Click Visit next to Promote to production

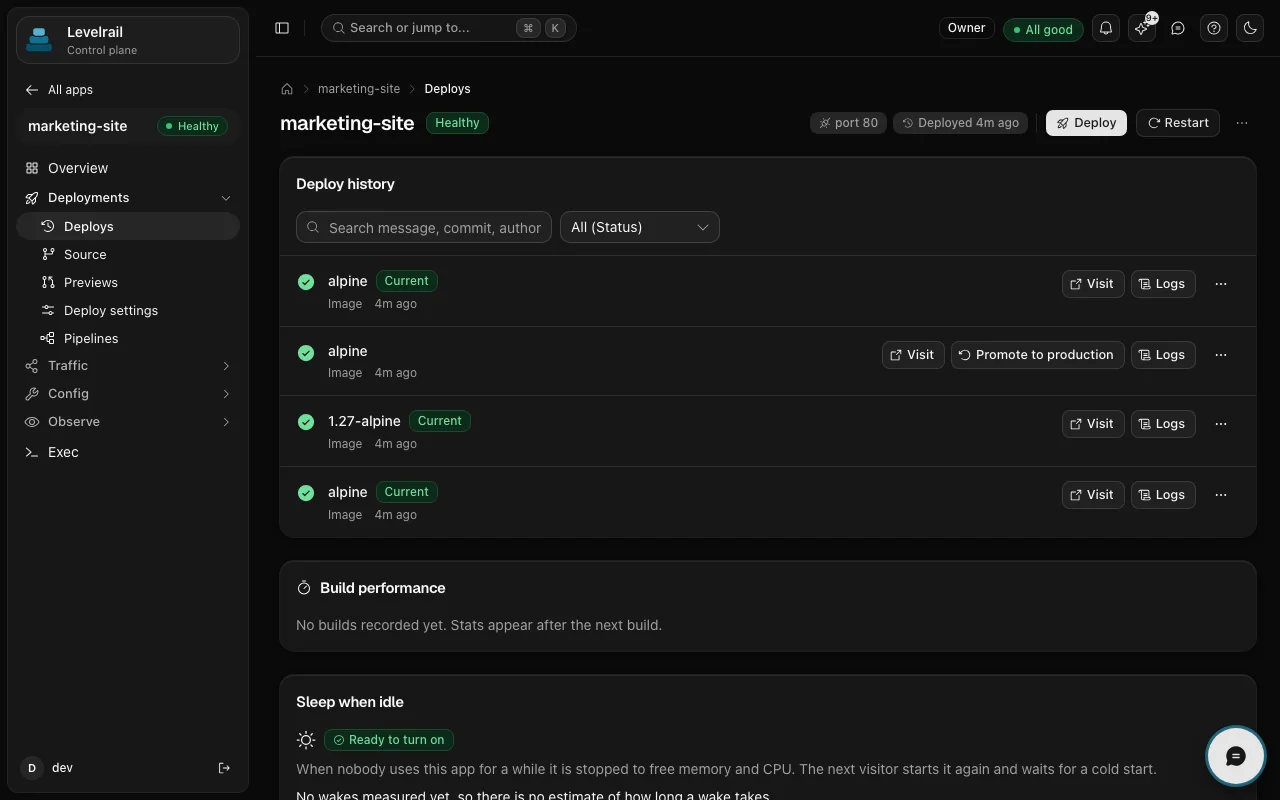913,355
